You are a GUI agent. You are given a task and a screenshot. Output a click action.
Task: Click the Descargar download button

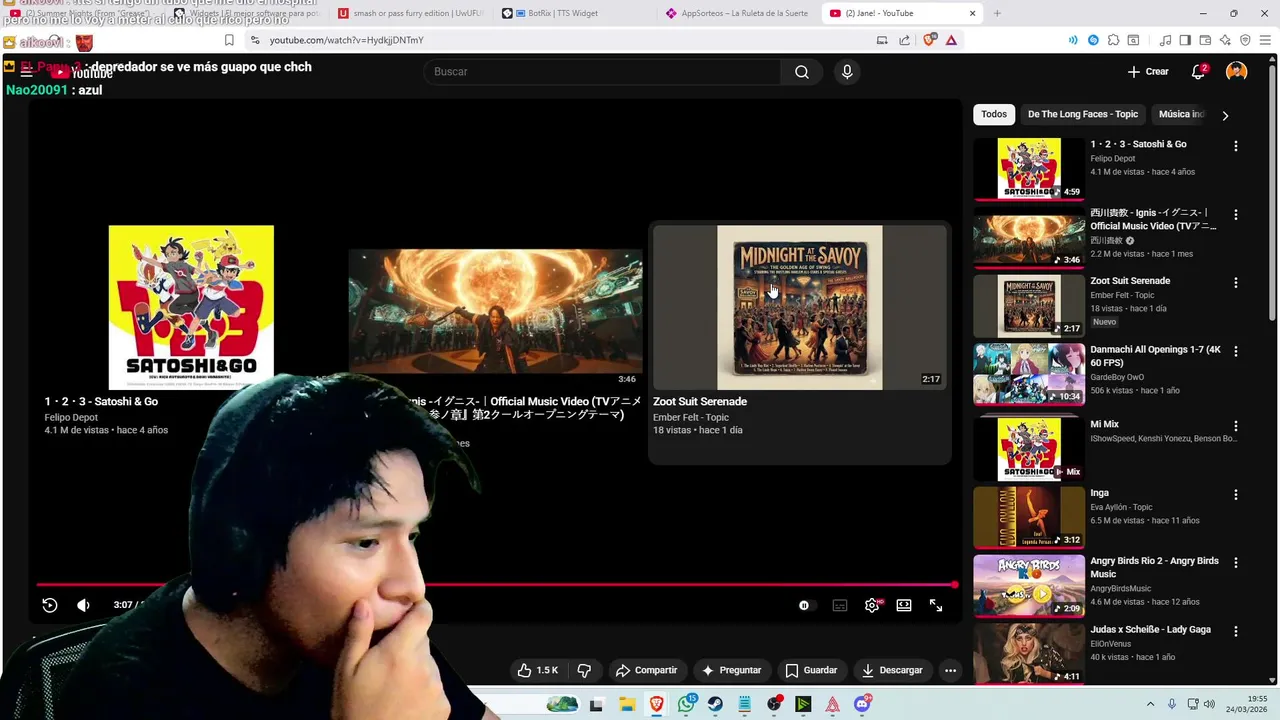[x=892, y=670]
